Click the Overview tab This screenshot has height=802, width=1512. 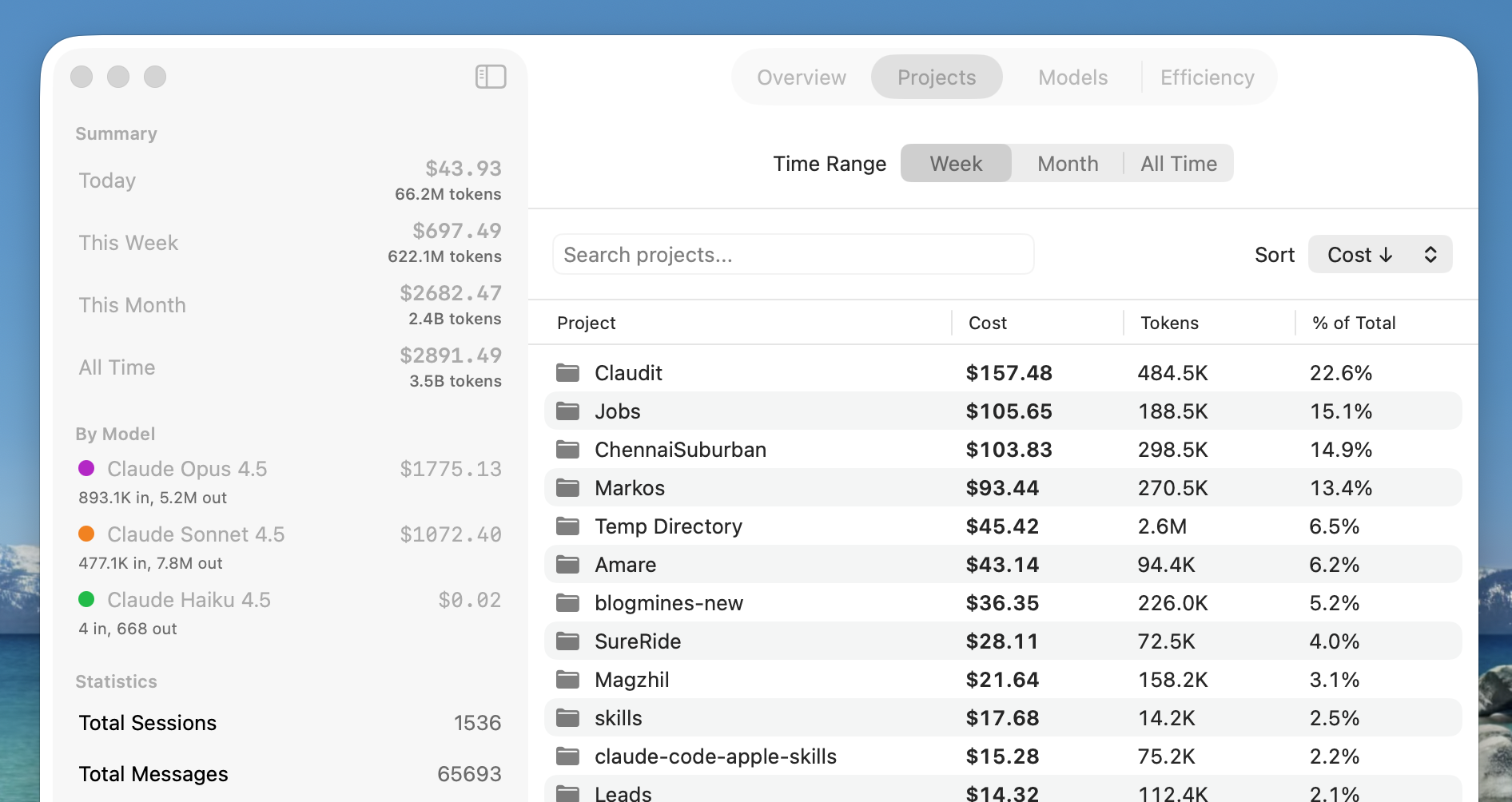pyautogui.click(x=801, y=77)
